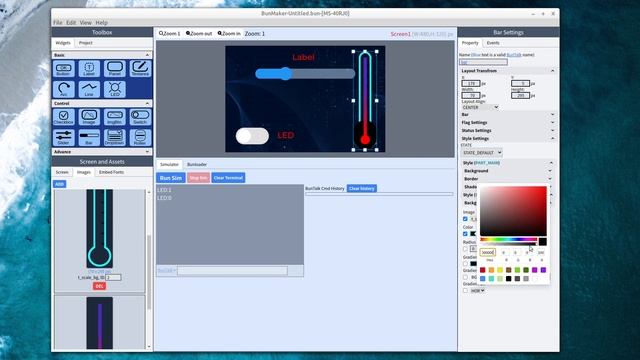This screenshot has height=360, width=640.
Task: Pick the teal preset color swatch
Action: point(491,279)
